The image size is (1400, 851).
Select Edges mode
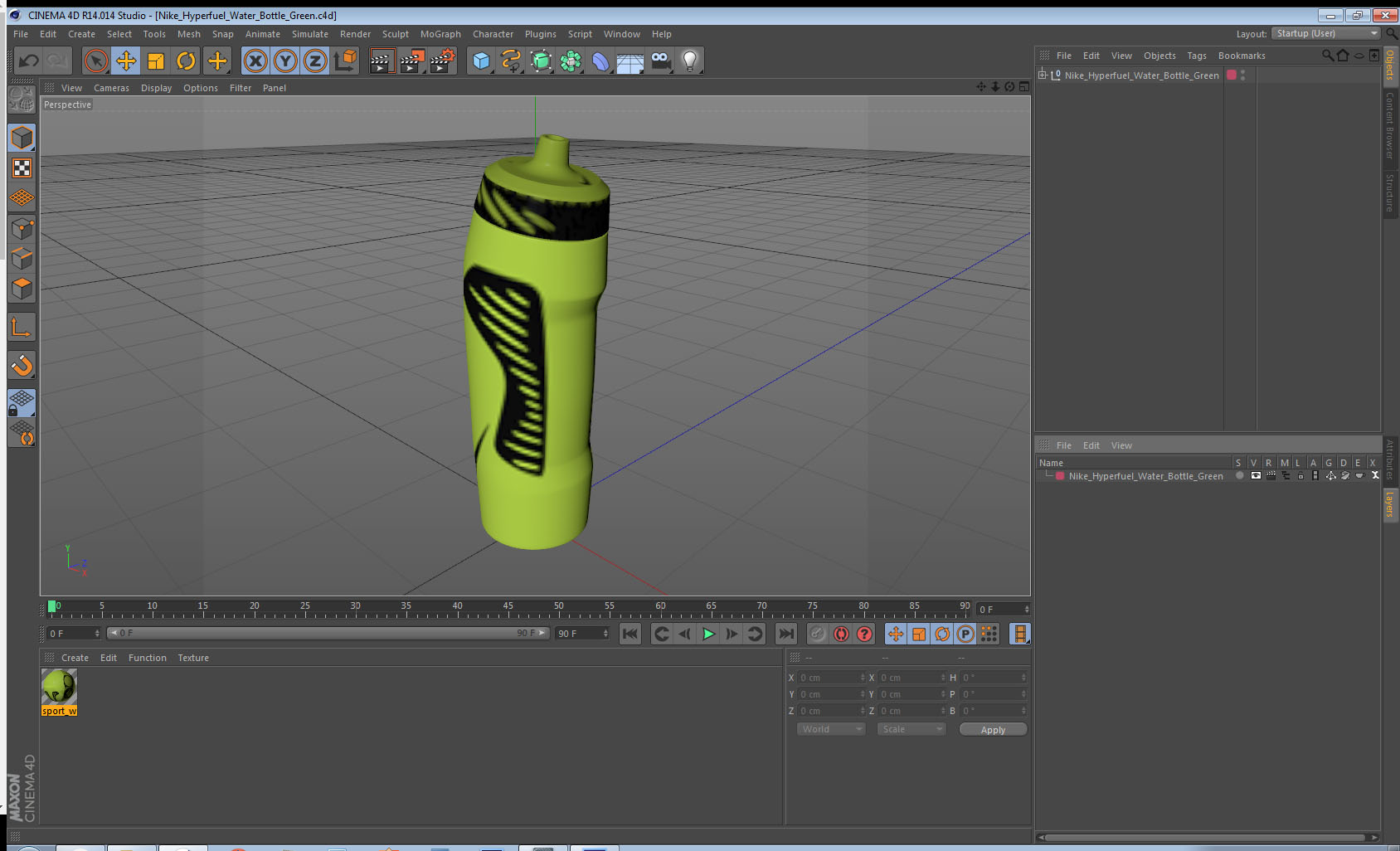click(22, 259)
